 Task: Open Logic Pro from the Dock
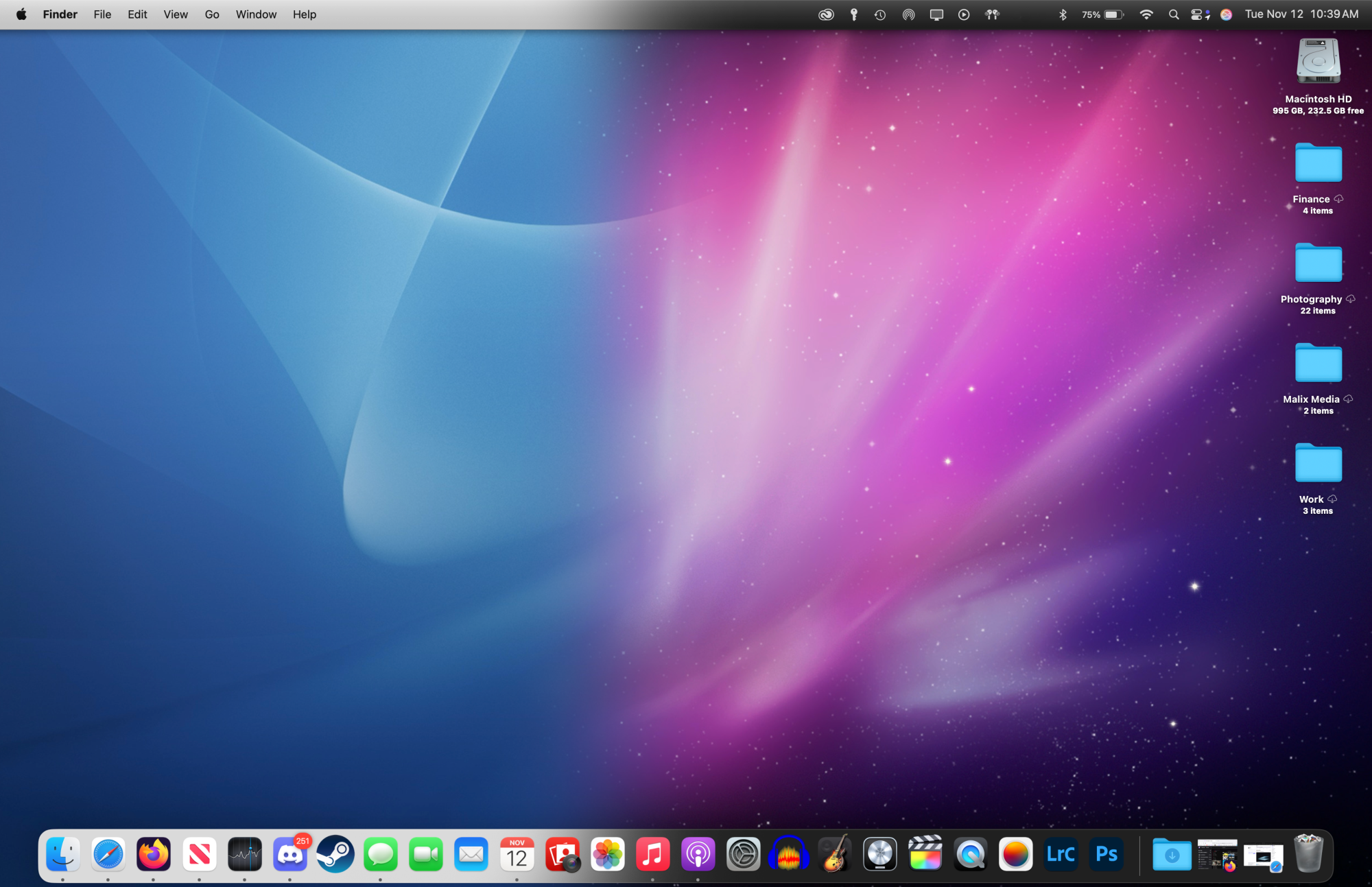[x=880, y=854]
